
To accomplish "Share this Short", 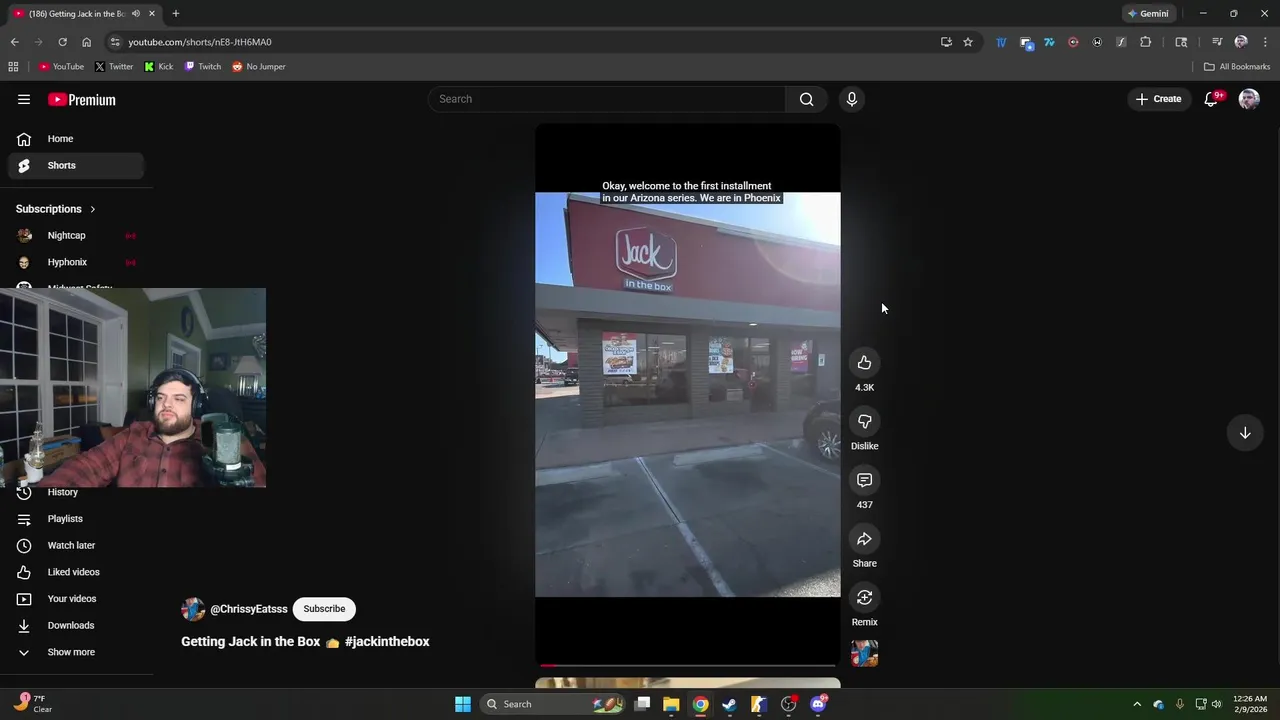I will (865, 539).
